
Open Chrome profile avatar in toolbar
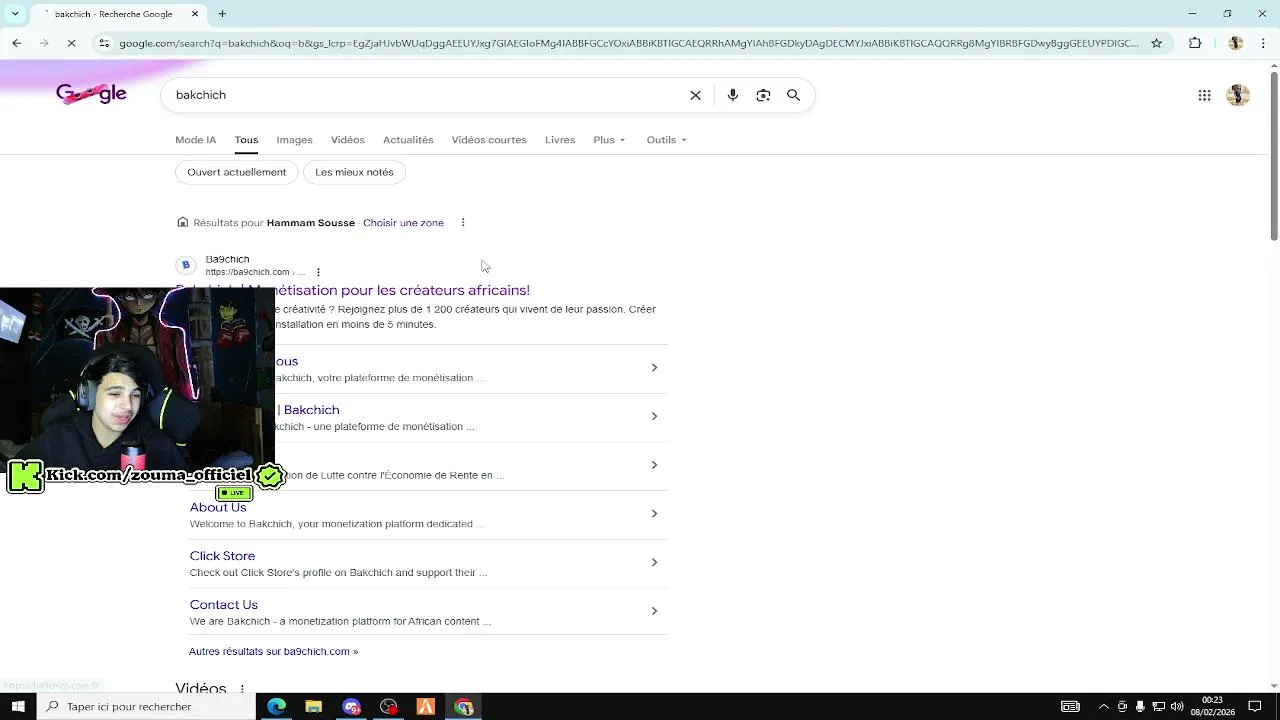[x=1235, y=43]
